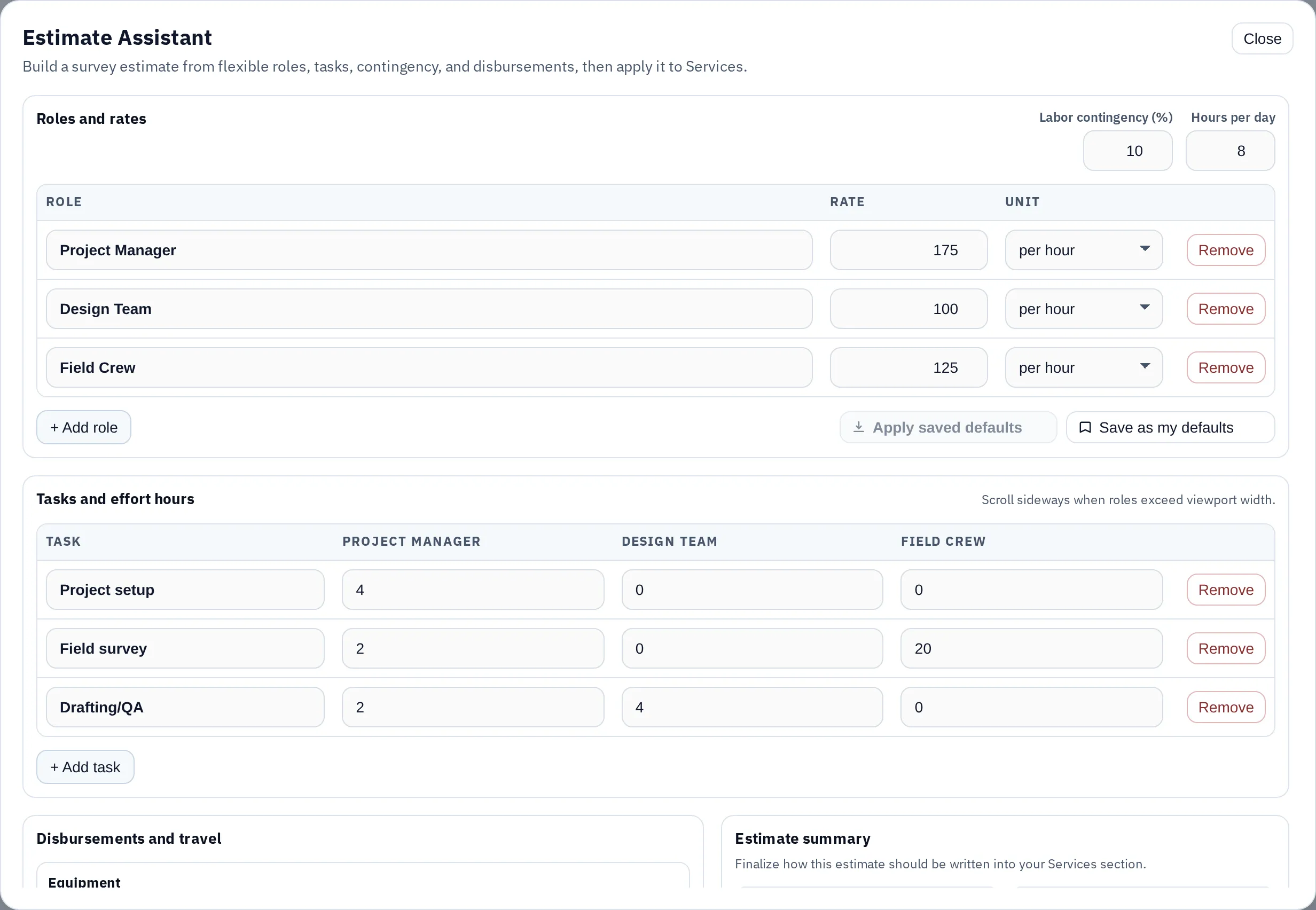Click Apply saved defaults

(947, 427)
